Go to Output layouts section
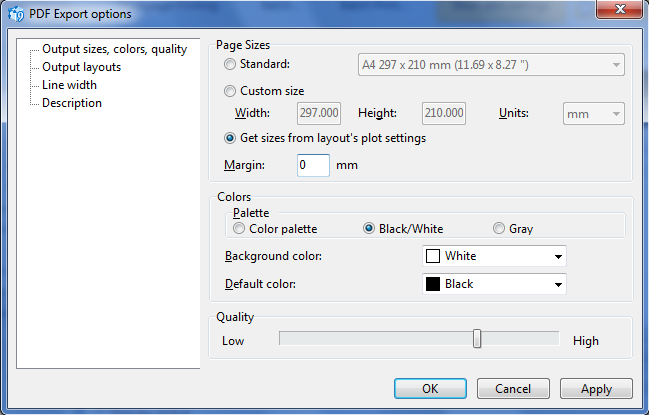 click(82, 67)
